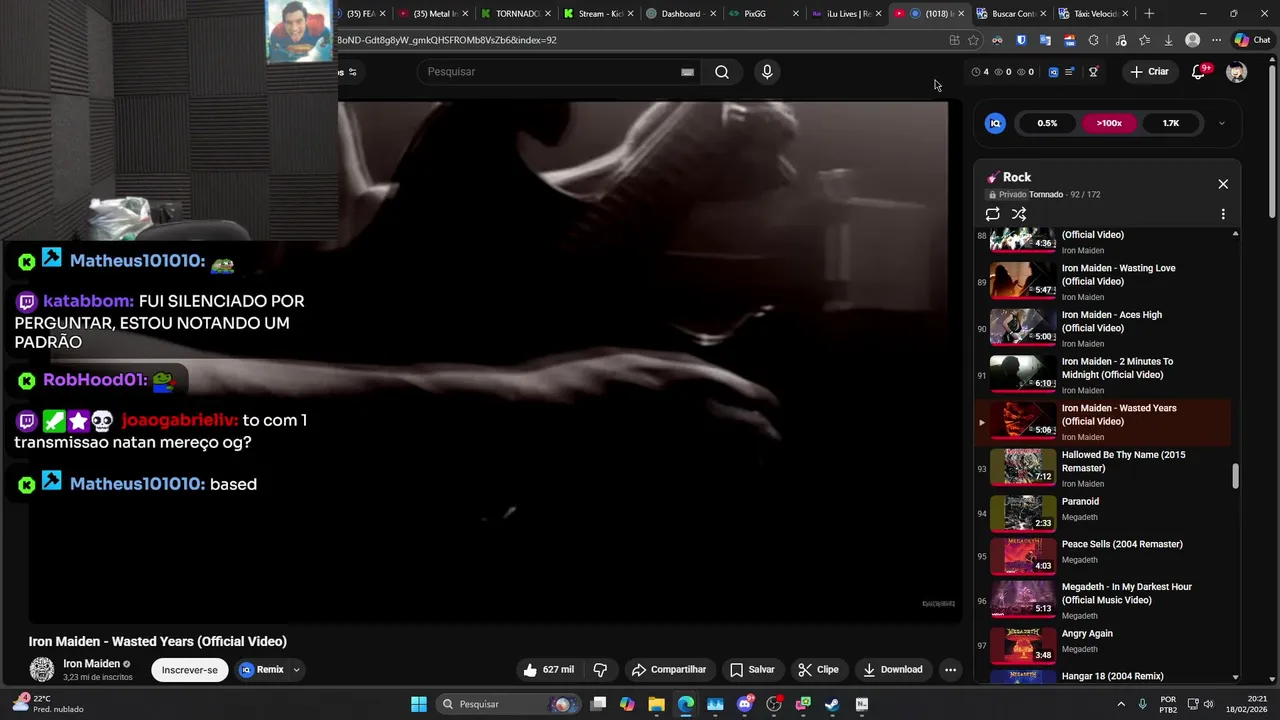Activate voice search microphone icon

(x=767, y=72)
